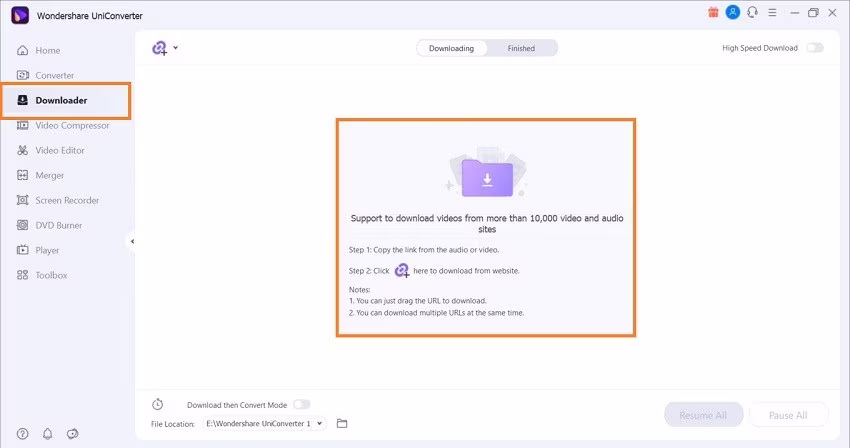Collapse the sidebar with the arrow handle
850x448 pixels.
[x=132, y=241]
